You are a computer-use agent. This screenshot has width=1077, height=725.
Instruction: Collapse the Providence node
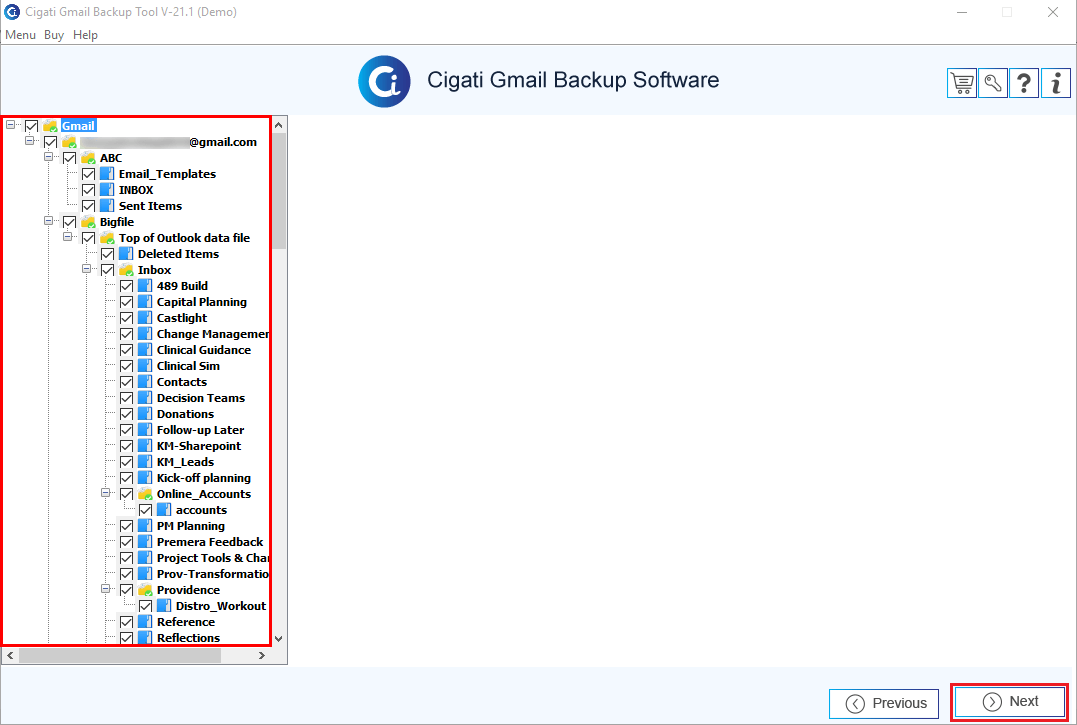pyautogui.click(x=106, y=589)
